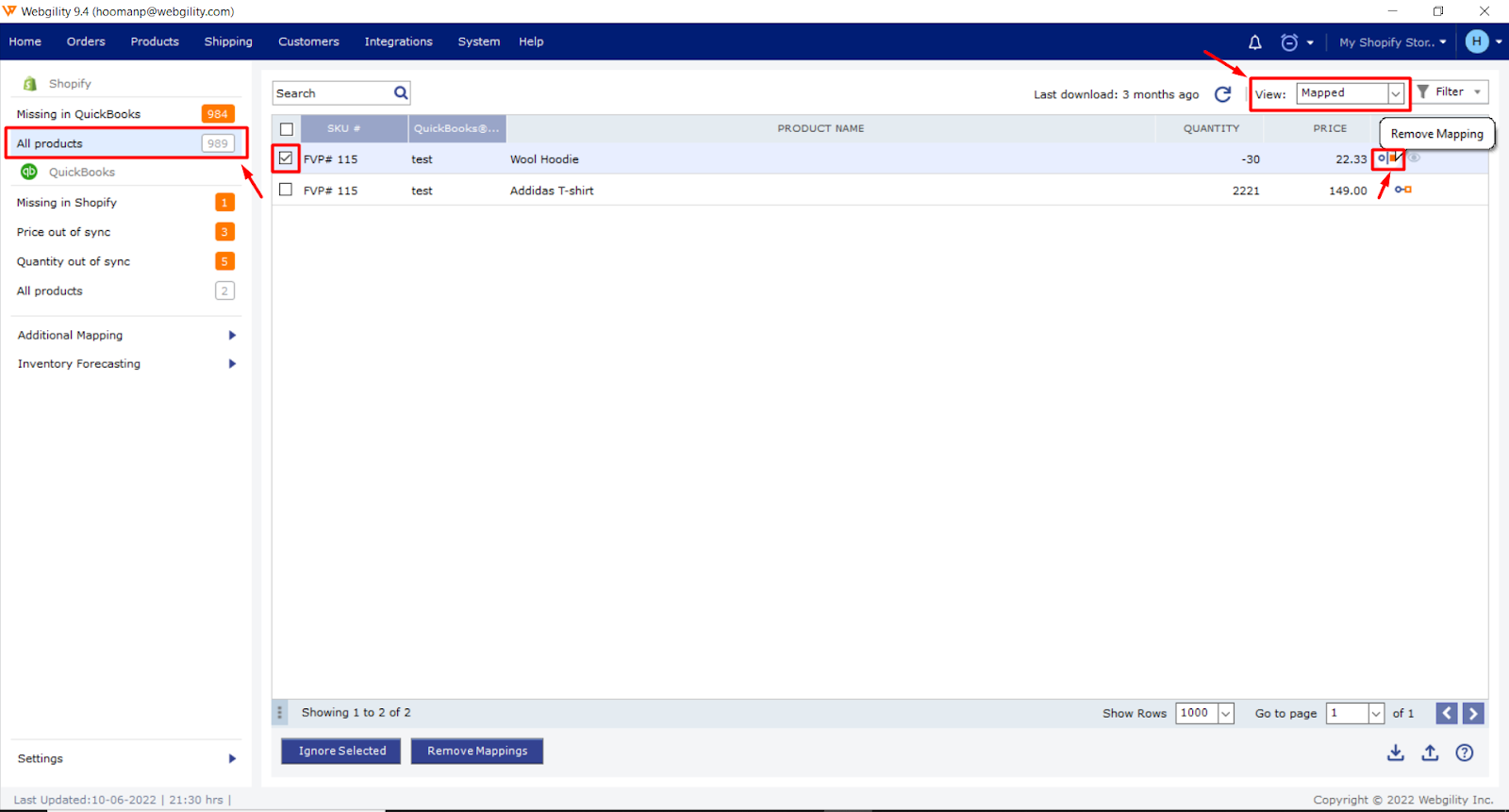Go to next page arrow
1509x812 pixels.
[x=1473, y=714]
